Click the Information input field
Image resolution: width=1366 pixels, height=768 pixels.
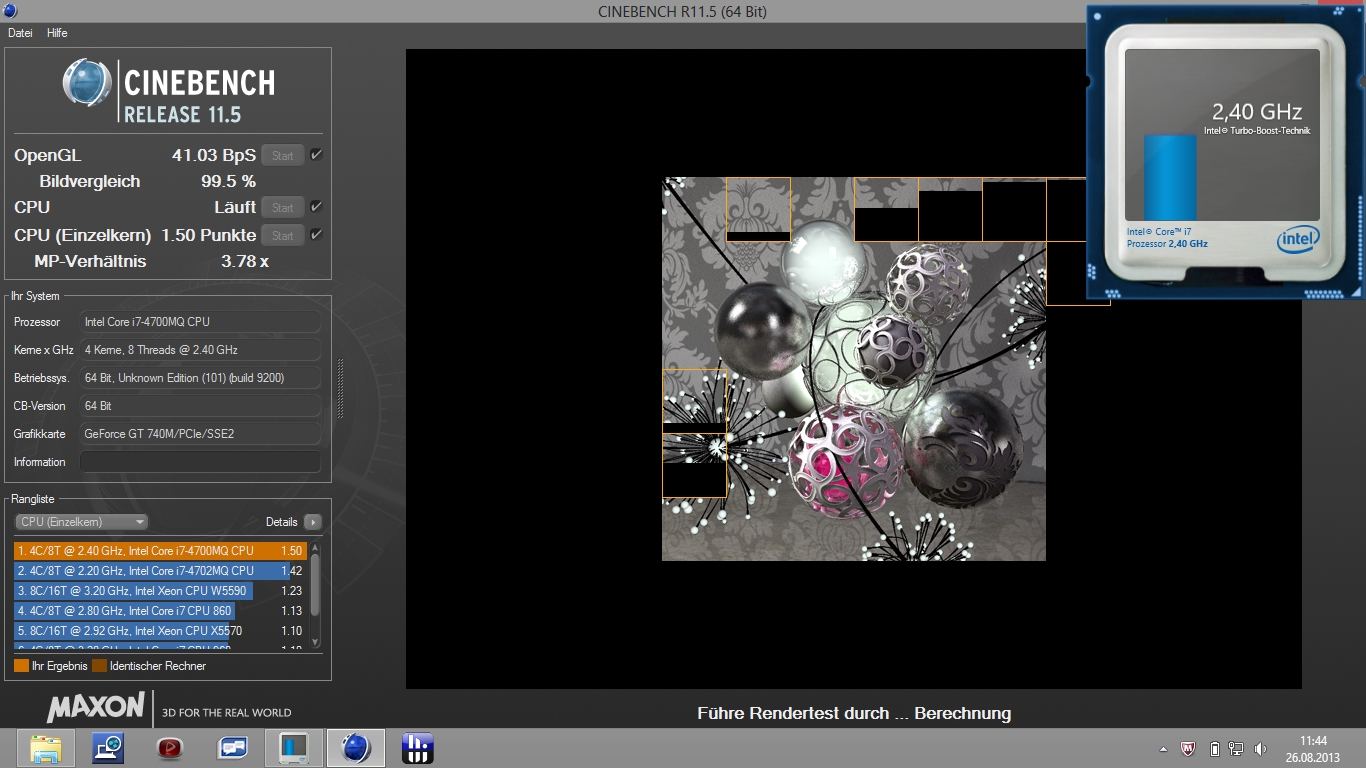[200, 462]
